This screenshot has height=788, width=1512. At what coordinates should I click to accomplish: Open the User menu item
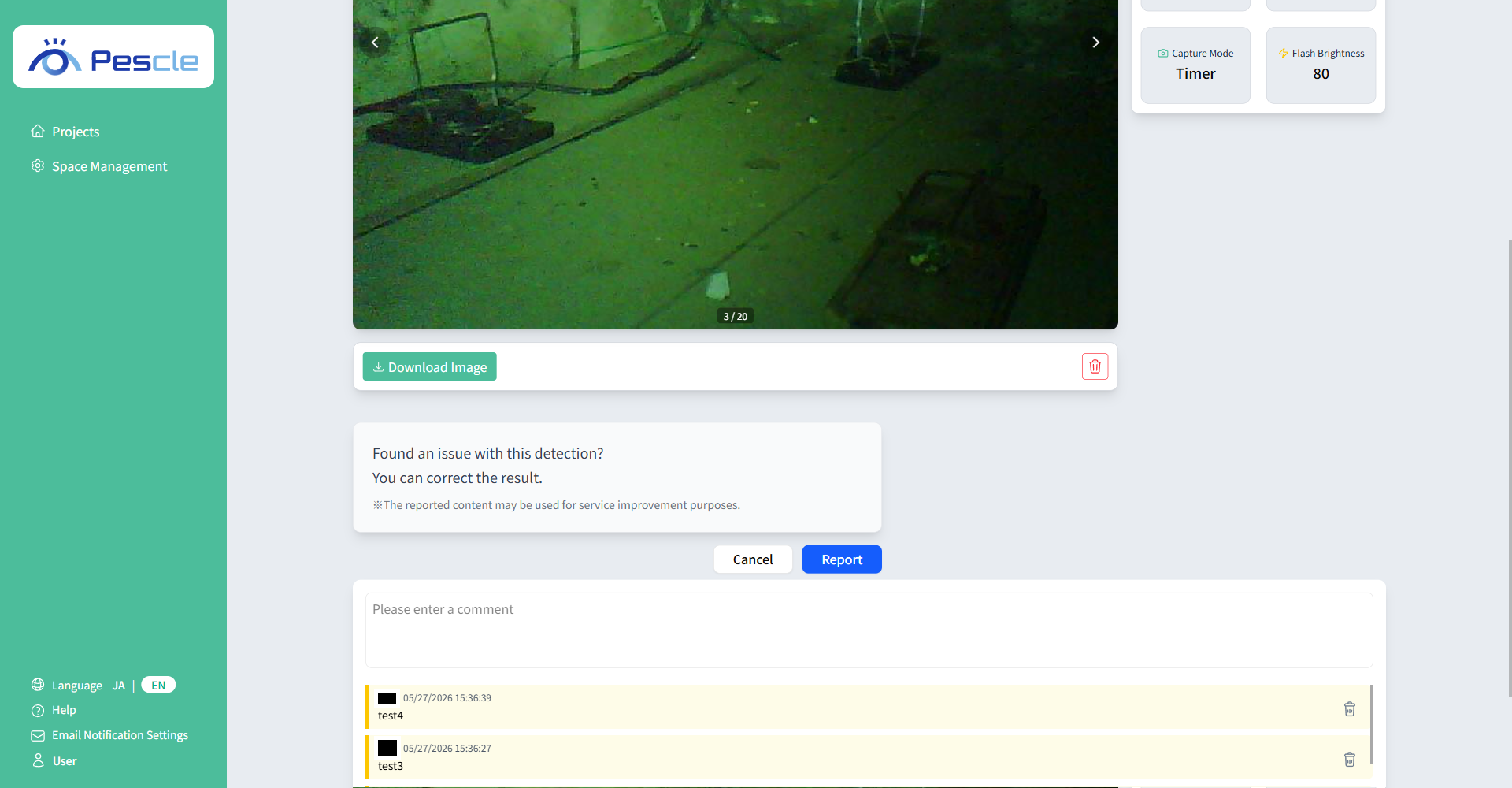(54, 760)
